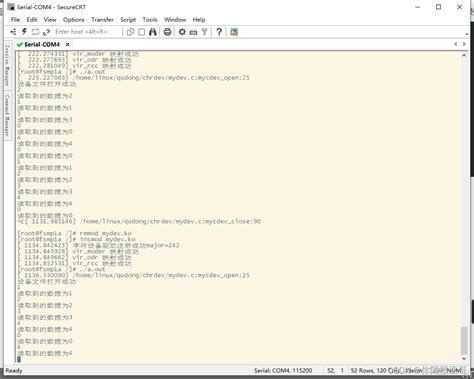Click the Keymap Editor keyboard icon

193,32
